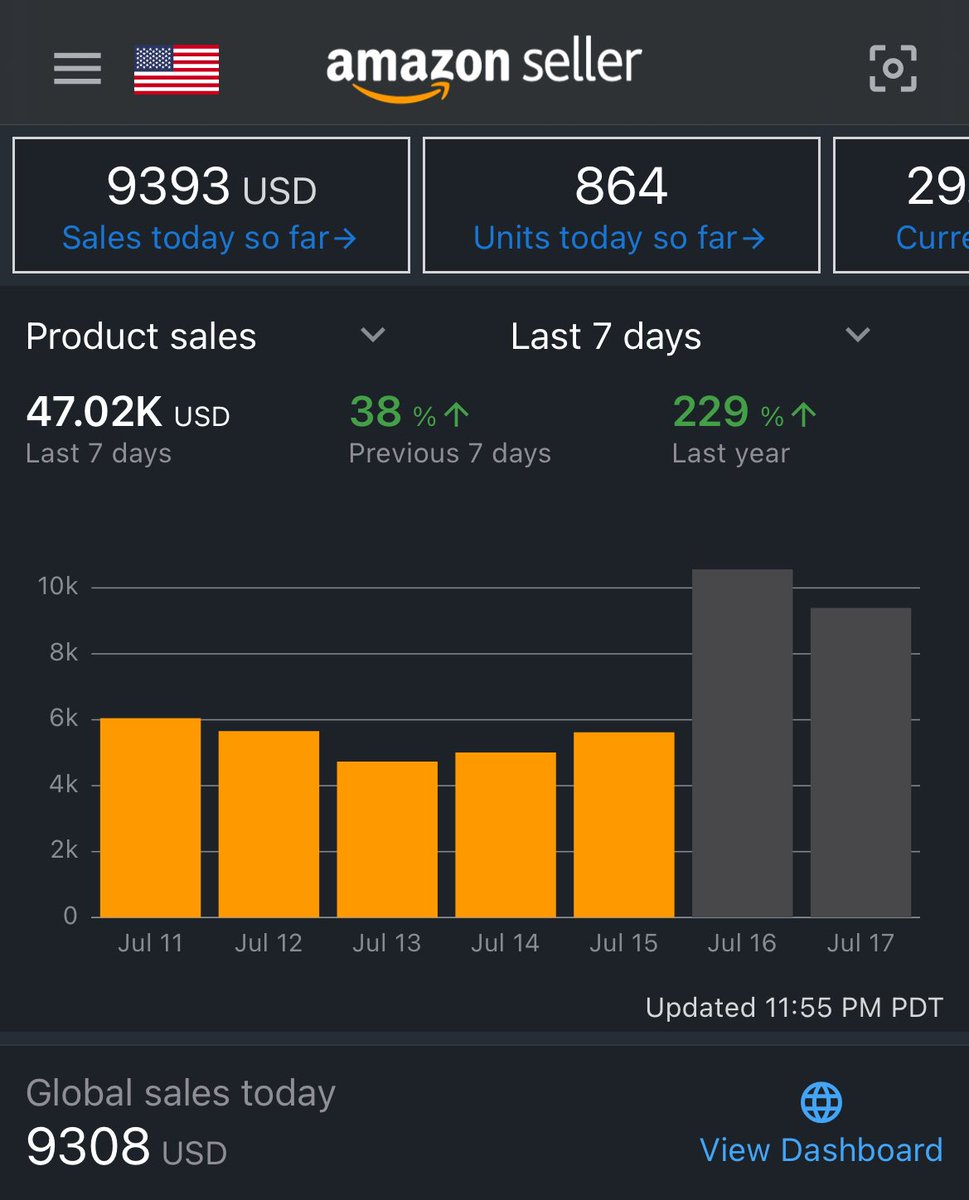This screenshot has width=969, height=1200.
Task: Tap the 9308 USD global sales value
Action: pyautogui.click(x=127, y=1148)
